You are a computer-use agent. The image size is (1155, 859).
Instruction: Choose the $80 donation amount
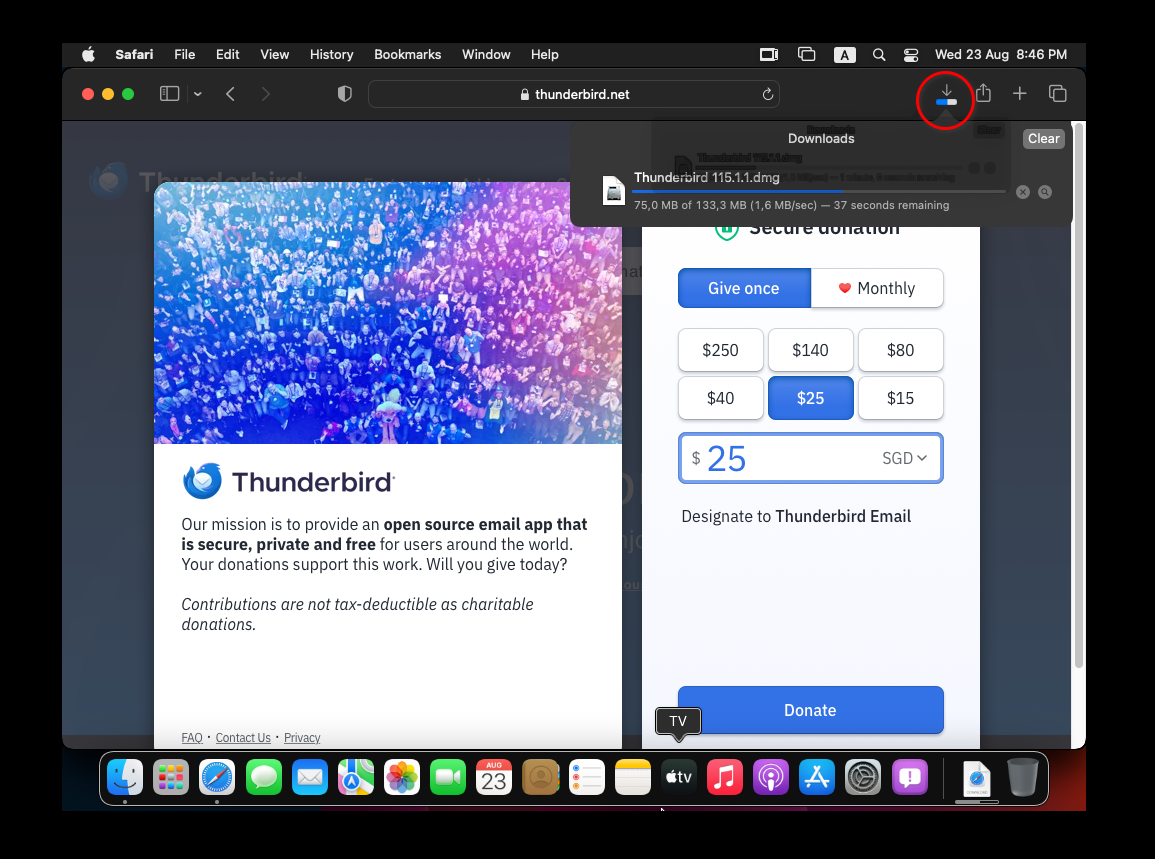tap(900, 350)
